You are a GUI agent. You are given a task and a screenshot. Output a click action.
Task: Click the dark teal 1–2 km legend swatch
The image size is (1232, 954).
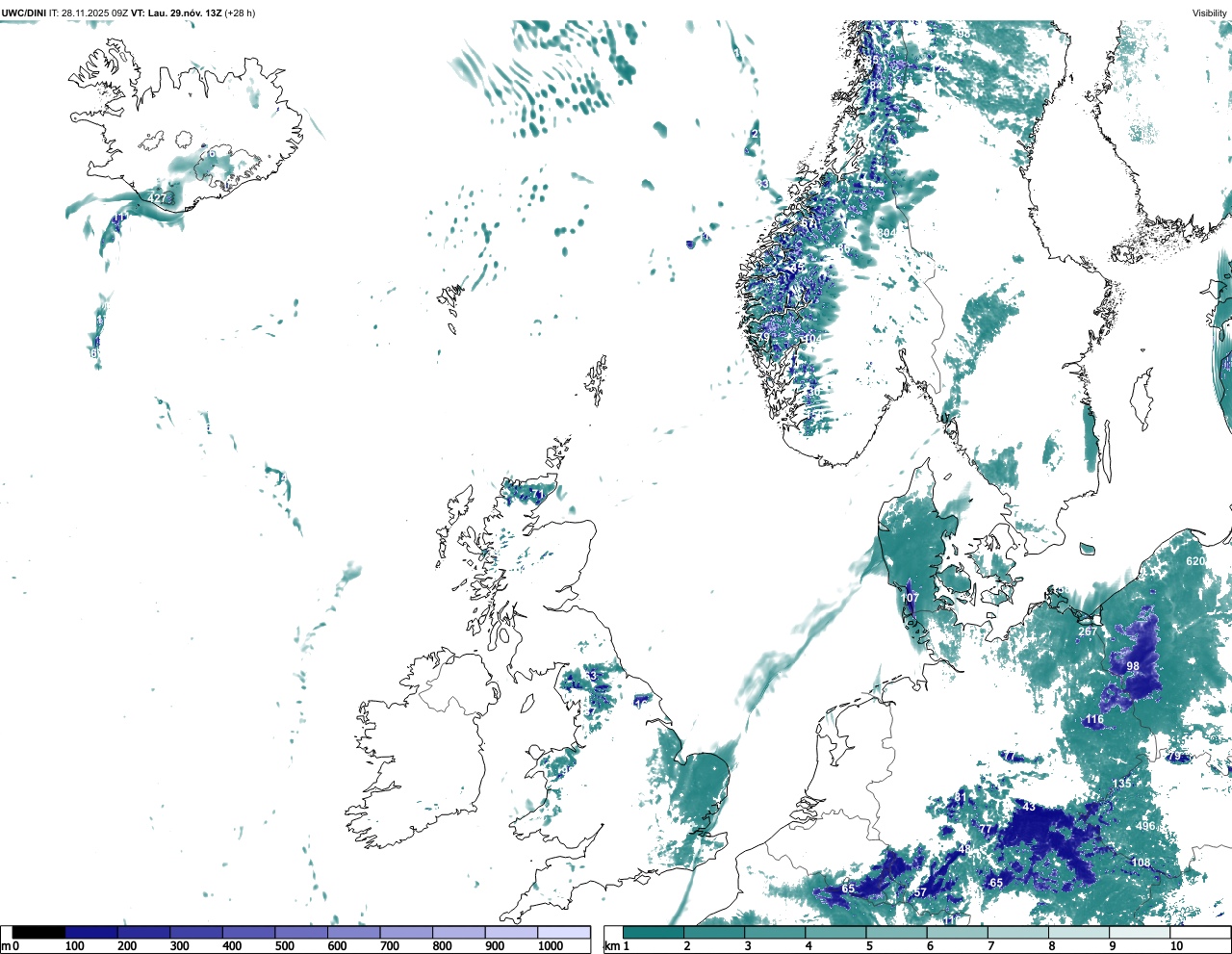[654, 932]
